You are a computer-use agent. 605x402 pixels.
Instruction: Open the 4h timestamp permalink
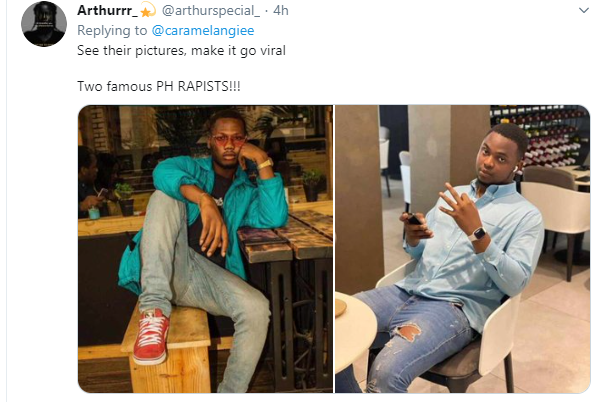[x=281, y=12]
